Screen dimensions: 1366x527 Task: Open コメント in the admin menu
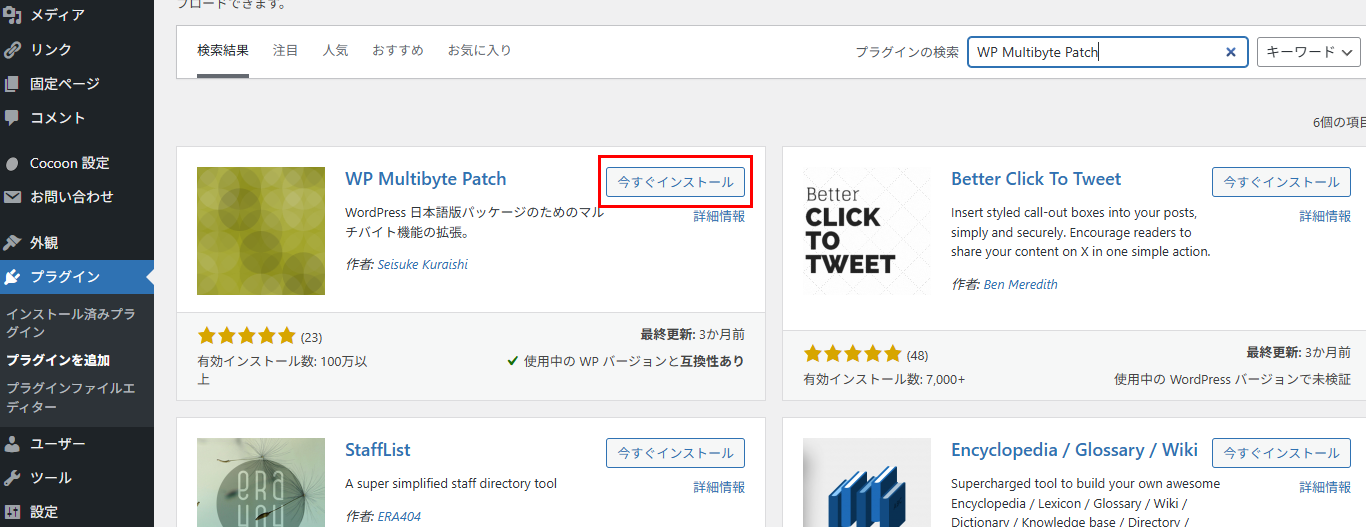pyautogui.click(x=77, y=117)
